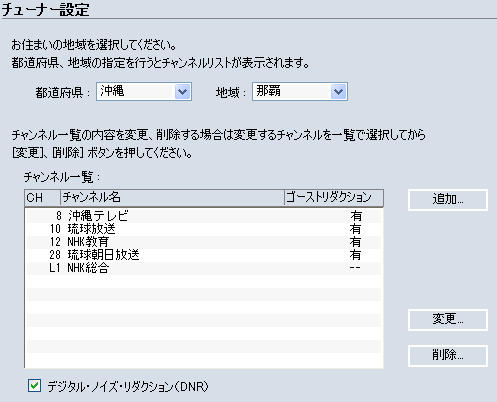Open the 地域 dropdown arrow showing 那覇

338,92
